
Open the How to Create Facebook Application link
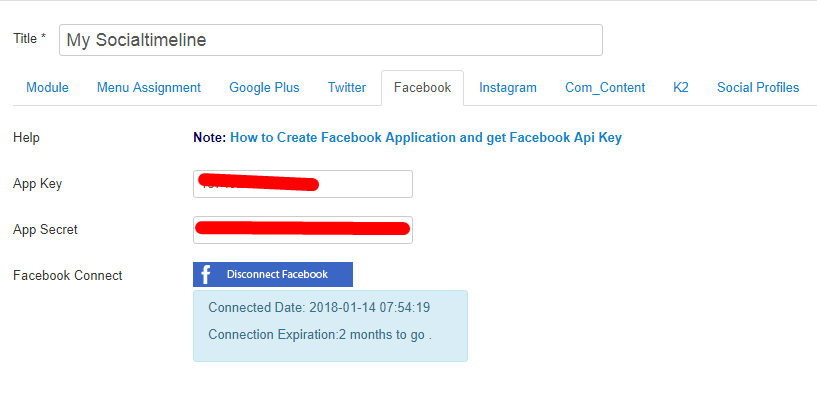tap(426, 137)
